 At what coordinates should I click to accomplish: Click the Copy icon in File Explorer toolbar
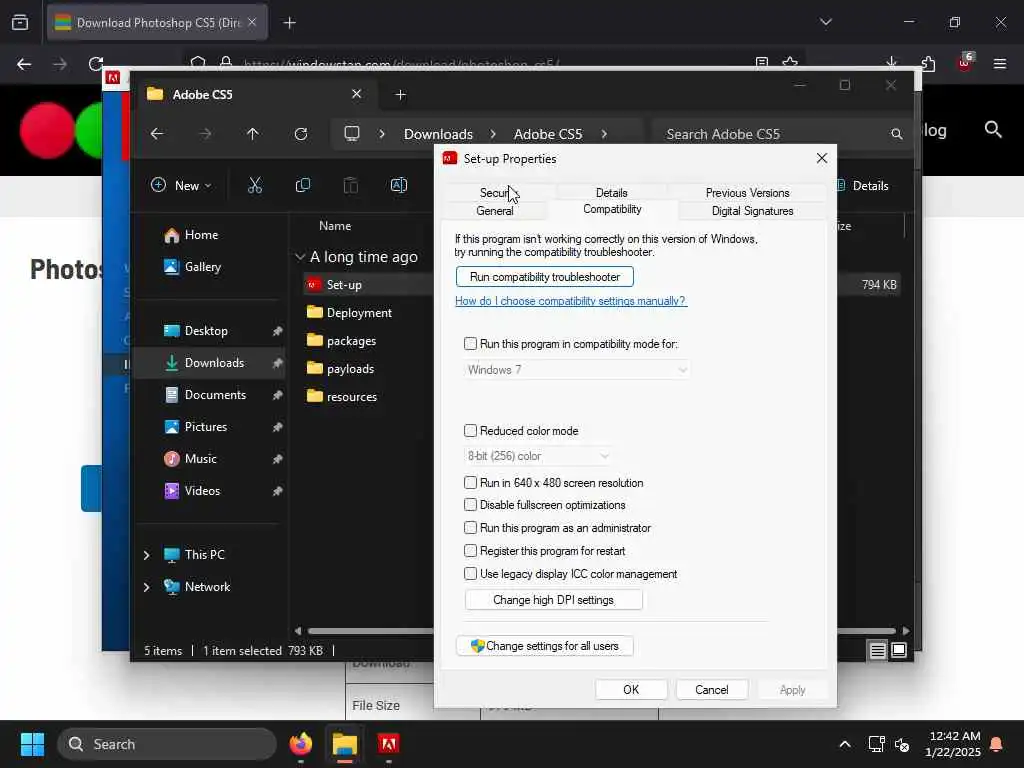coord(303,185)
